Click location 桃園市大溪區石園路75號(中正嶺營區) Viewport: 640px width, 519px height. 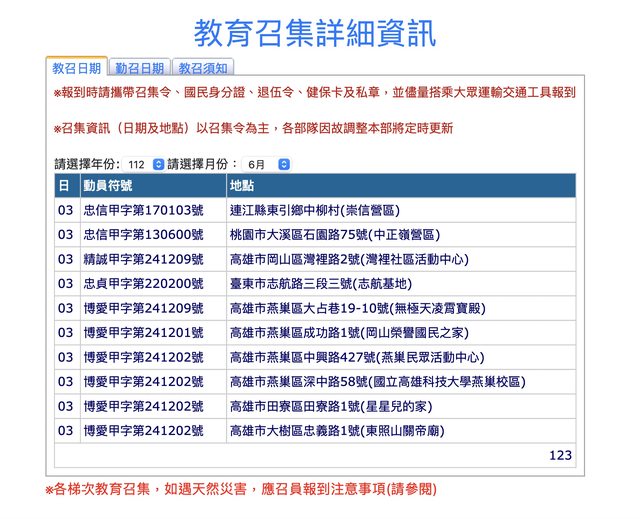[x=334, y=235]
